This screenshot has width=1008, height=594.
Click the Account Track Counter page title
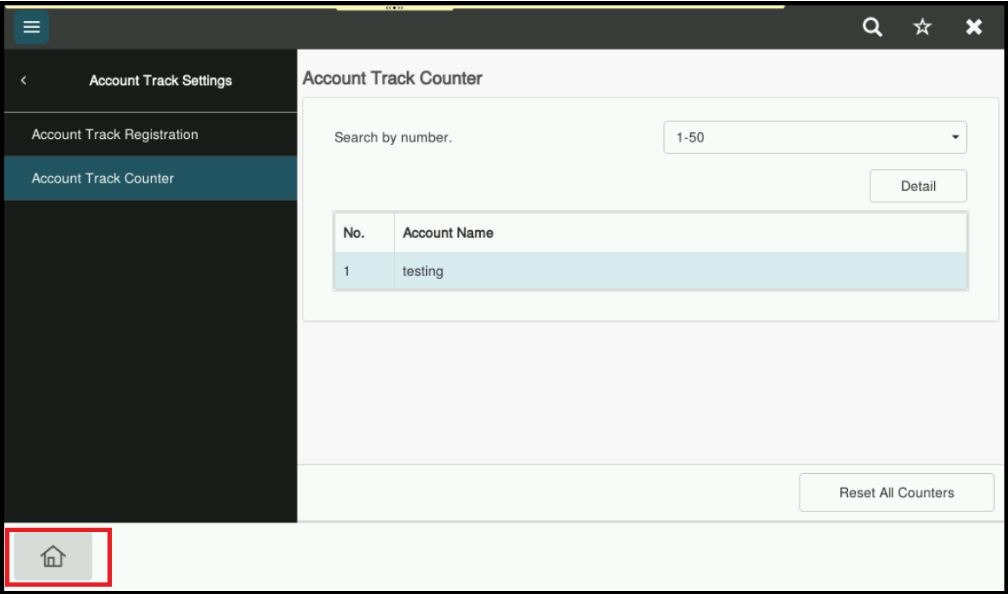(x=392, y=79)
